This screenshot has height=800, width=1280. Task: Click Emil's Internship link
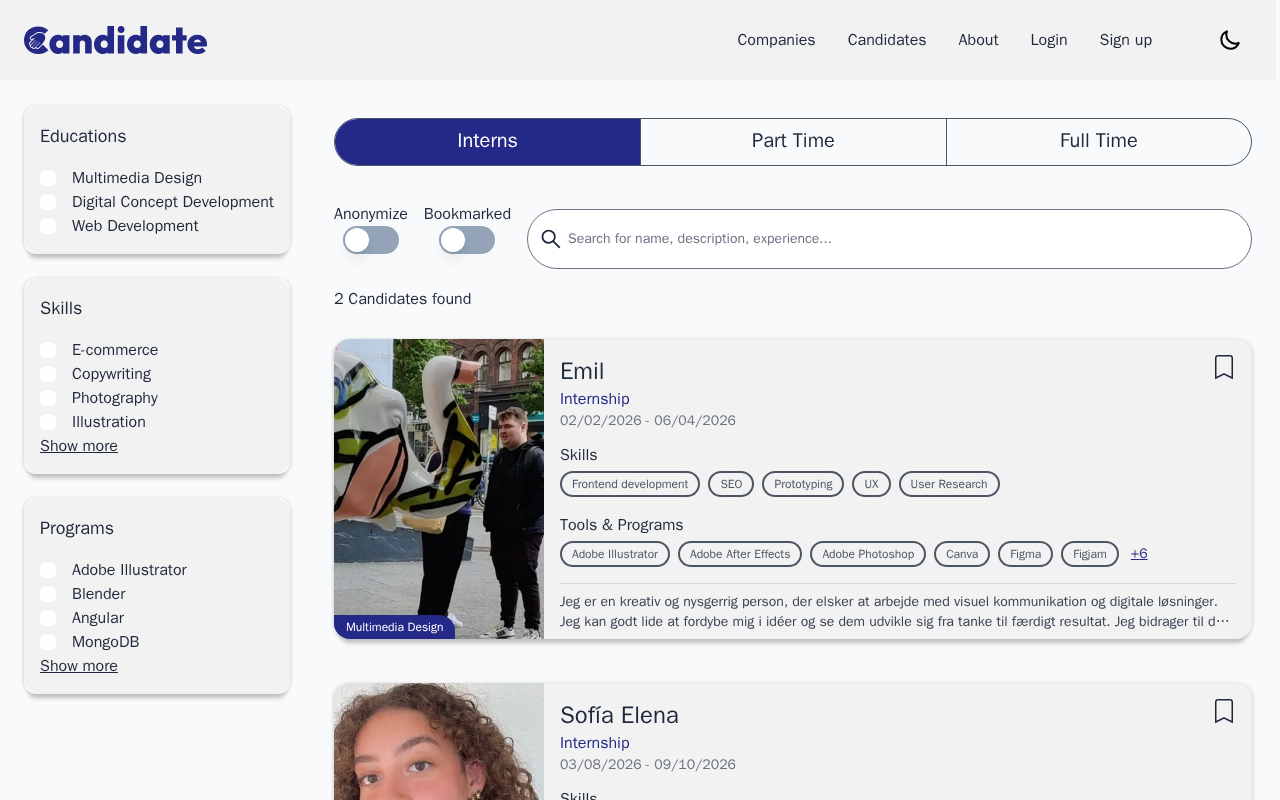tap(595, 399)
